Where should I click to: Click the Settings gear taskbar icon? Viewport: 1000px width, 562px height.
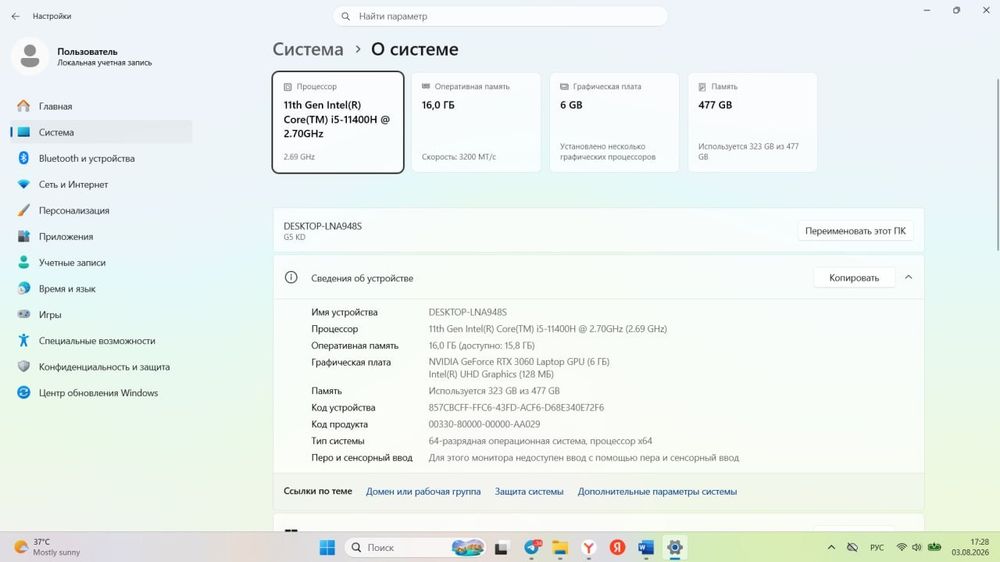click(x=675, y=547)
